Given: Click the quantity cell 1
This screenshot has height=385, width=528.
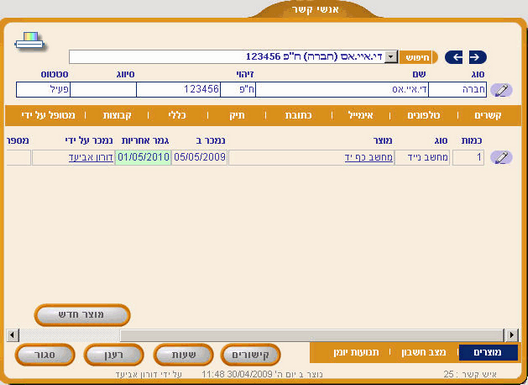Looking at the screenshot, I should point(468,158).
